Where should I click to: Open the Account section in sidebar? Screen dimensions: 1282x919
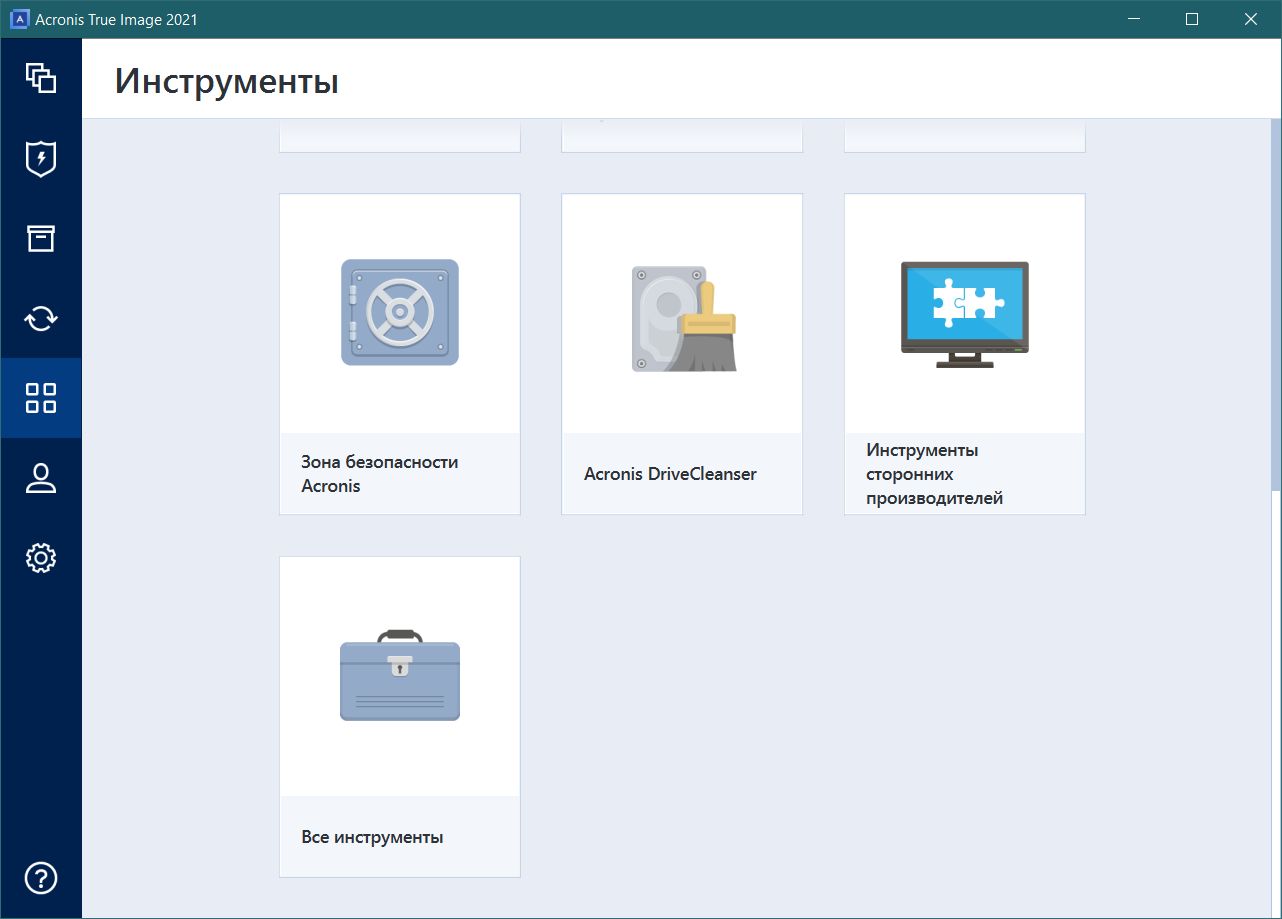41,478
